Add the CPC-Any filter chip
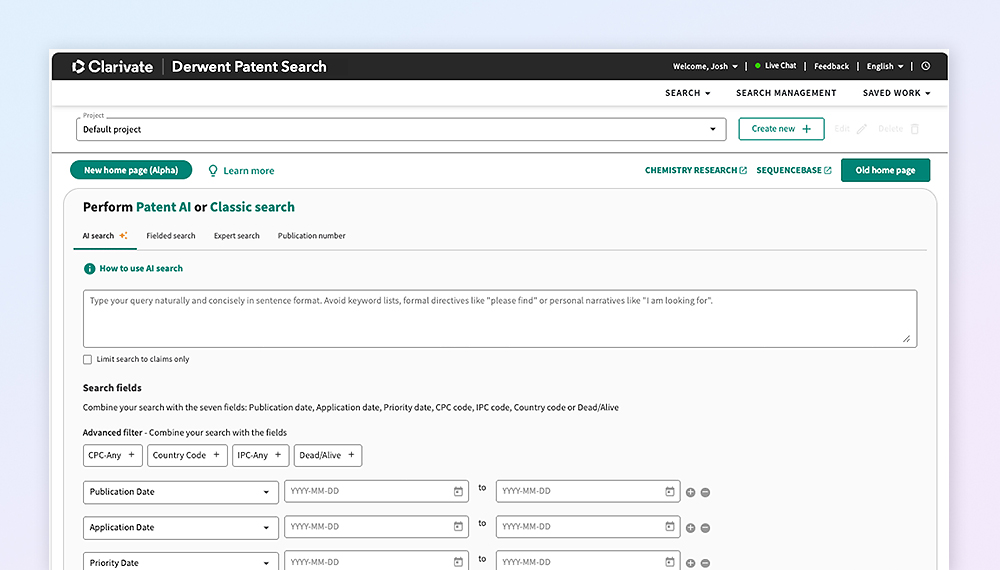This screenshot has height=570, width=1000. [111, 455]
